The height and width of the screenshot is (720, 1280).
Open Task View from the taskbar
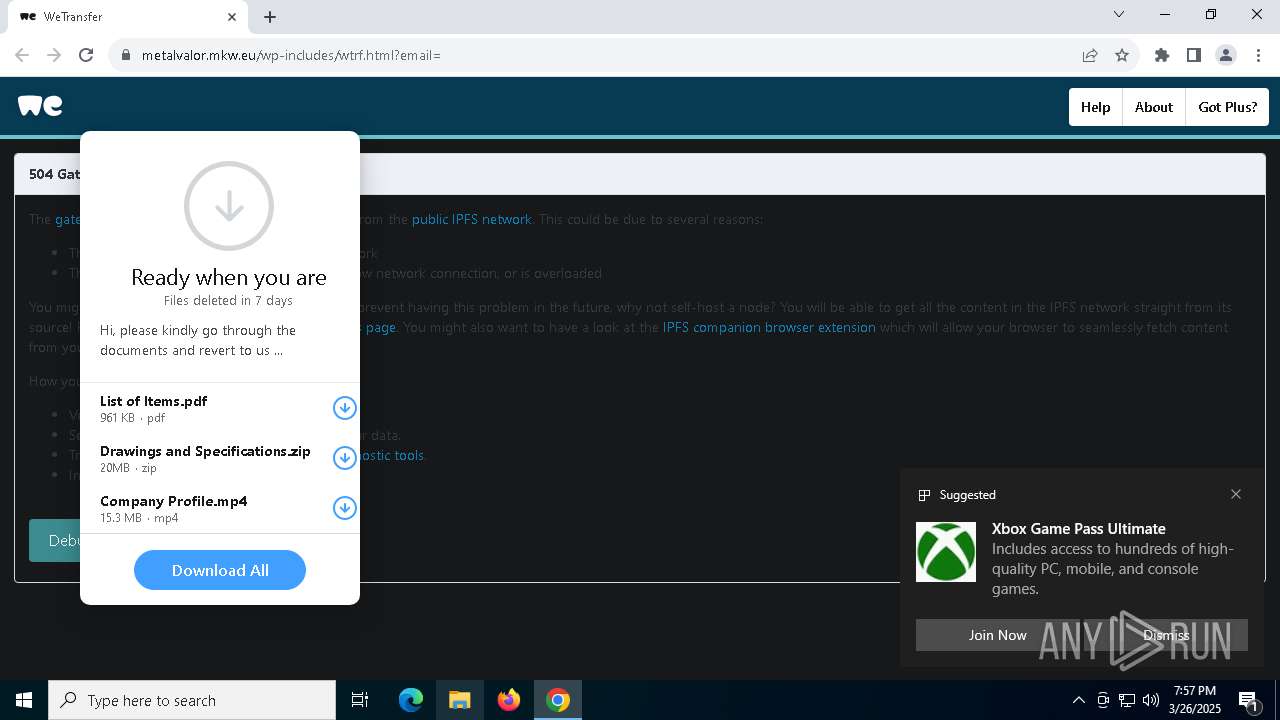coord(360,700)
